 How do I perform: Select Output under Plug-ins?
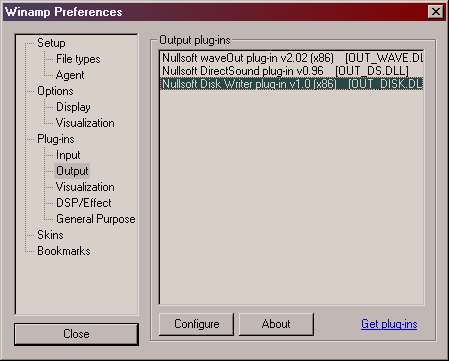[72, 171]
